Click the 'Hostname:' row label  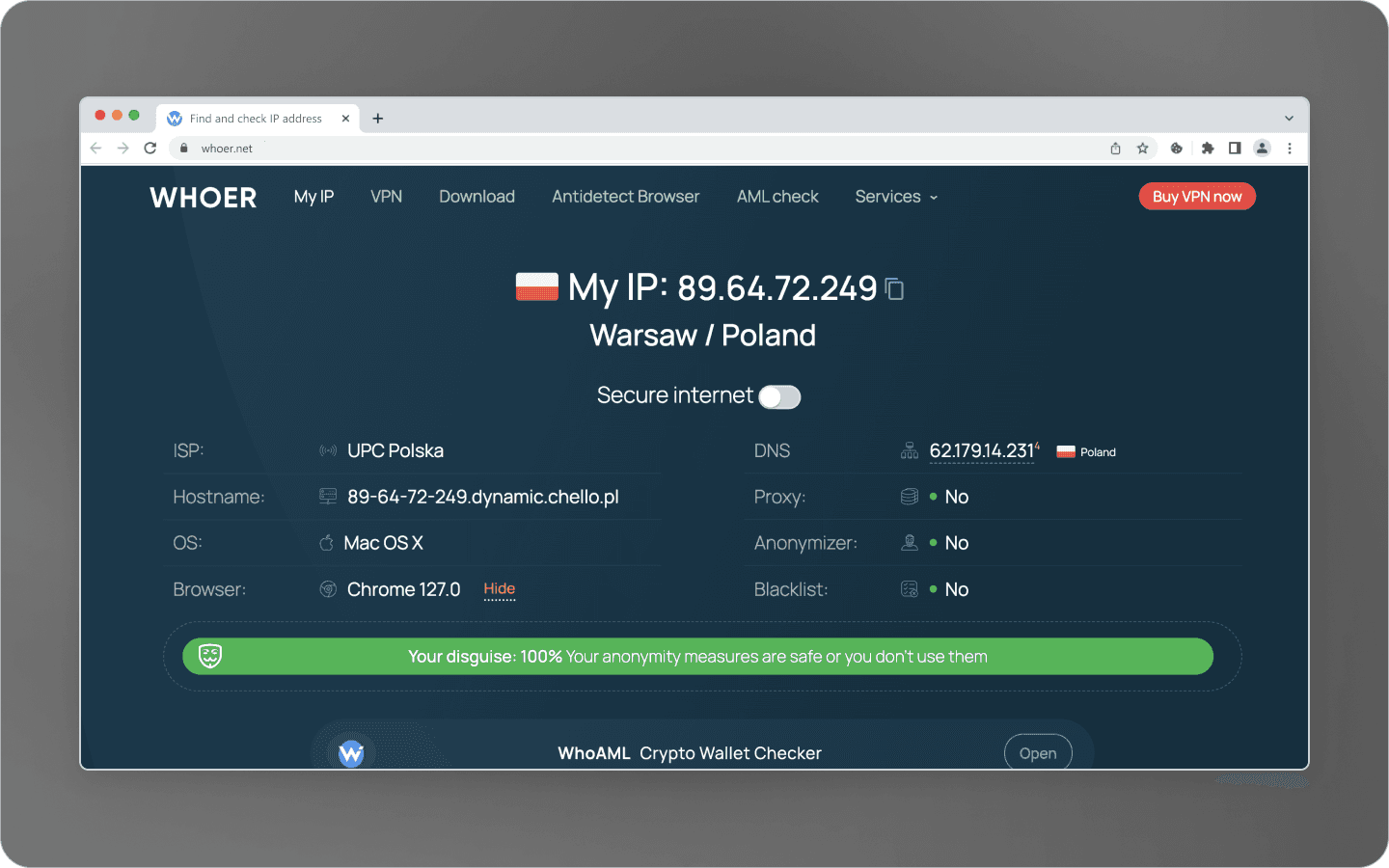[x=219, y=497]
